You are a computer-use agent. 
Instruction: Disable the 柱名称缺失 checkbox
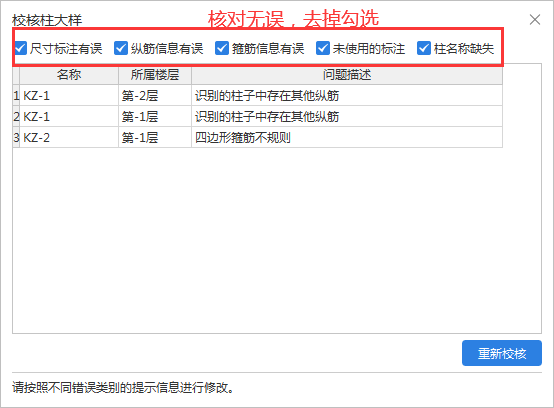pyautogui.click(x=424, y=48)
